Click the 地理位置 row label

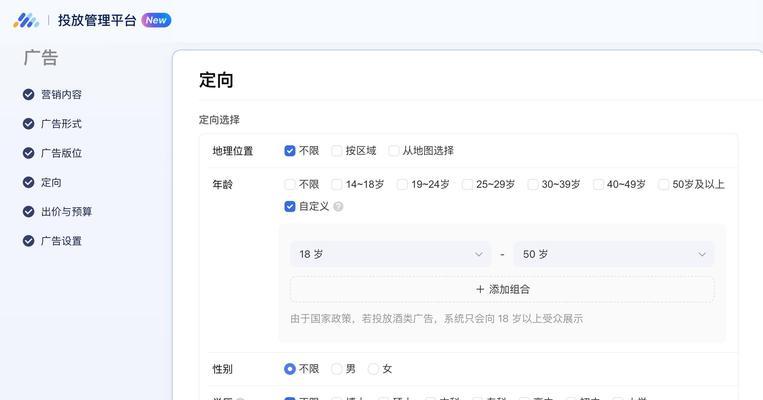(x=233, y=151)
